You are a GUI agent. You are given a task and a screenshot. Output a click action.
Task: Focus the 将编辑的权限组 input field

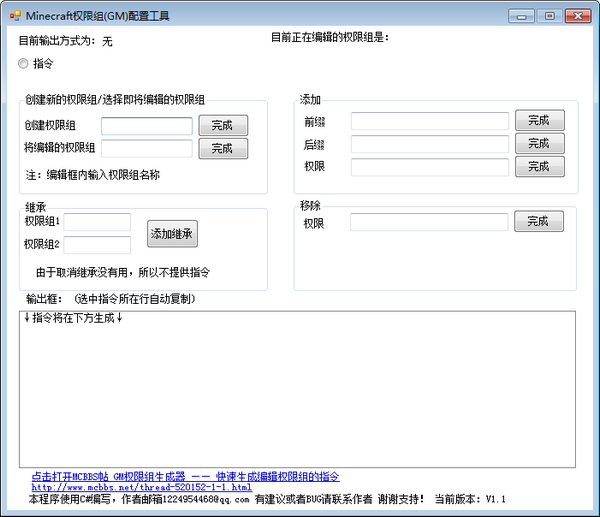tap(147, 148)
